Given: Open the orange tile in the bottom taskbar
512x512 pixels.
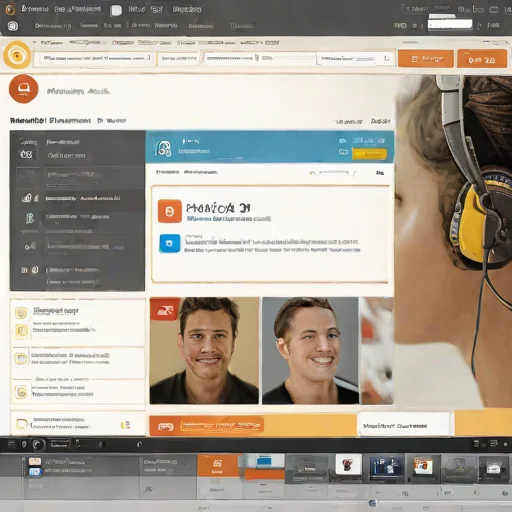Looking at the screenshot, I should [217, 465].
